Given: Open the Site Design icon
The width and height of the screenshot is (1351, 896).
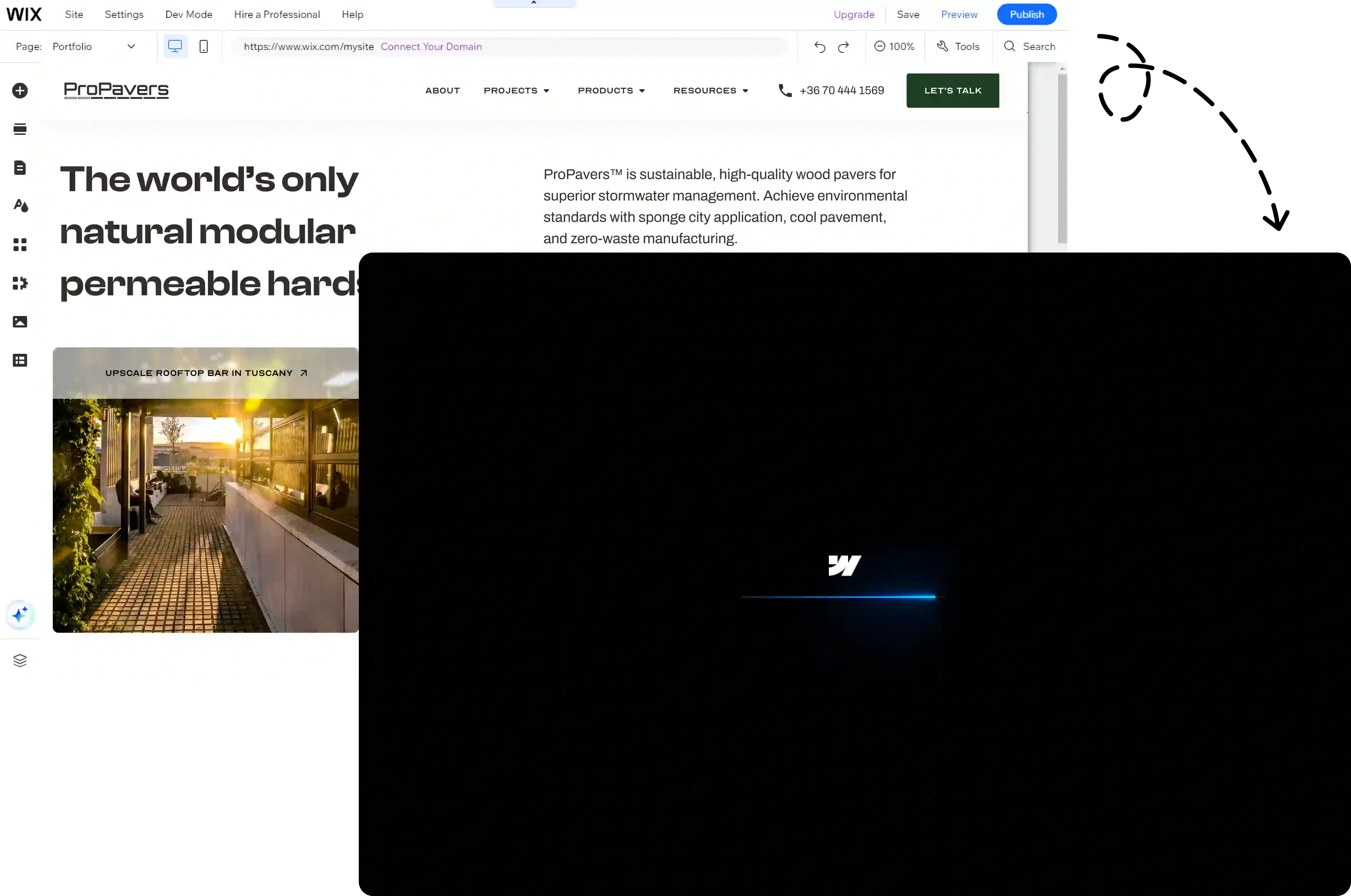Looking at the screenshot, I should point(21,206).
